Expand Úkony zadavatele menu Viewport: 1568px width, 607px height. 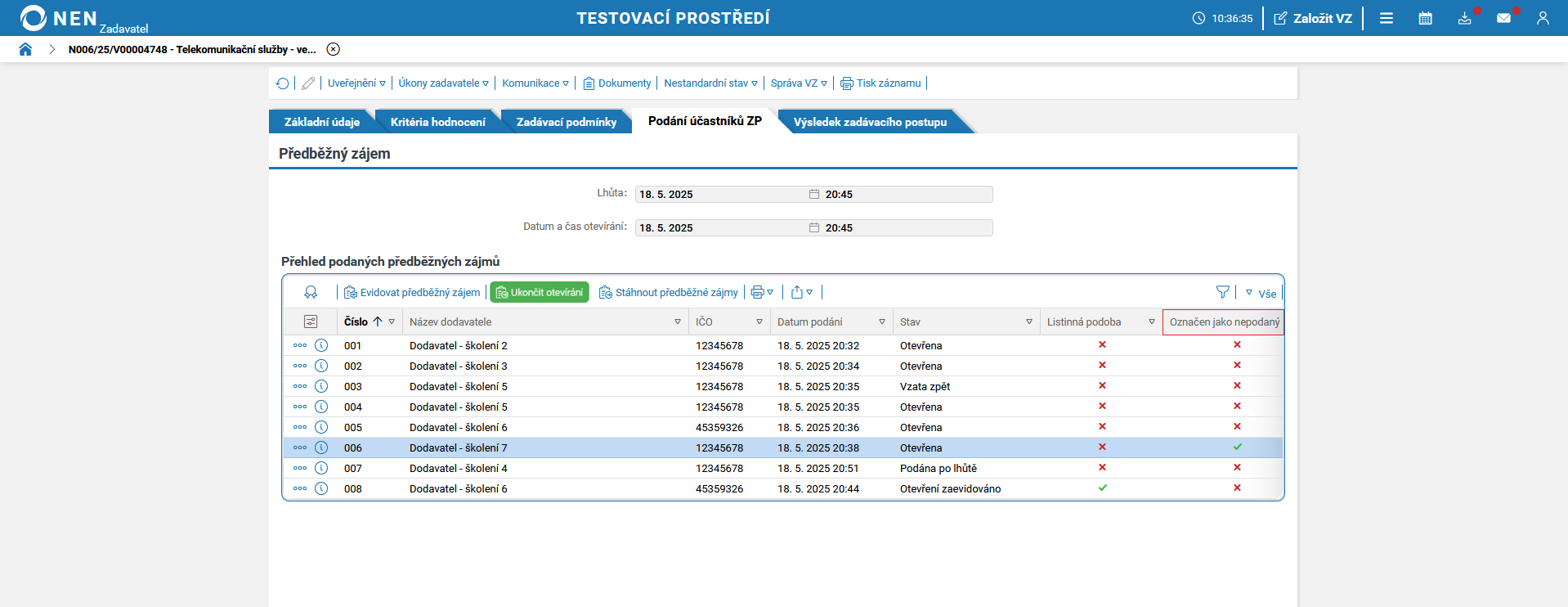tap(443, 83)
